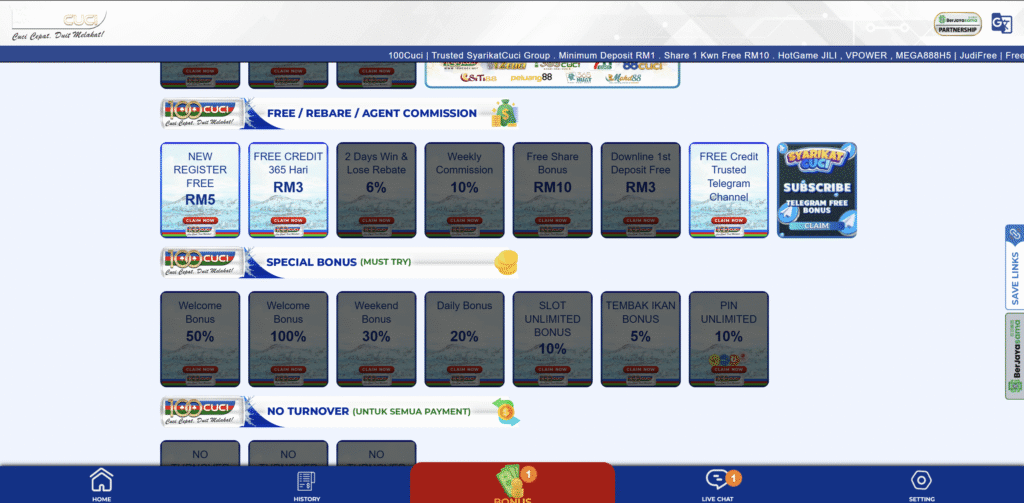Open the Berjayasama side tab
The image size is (1024, 503).
1014,356
